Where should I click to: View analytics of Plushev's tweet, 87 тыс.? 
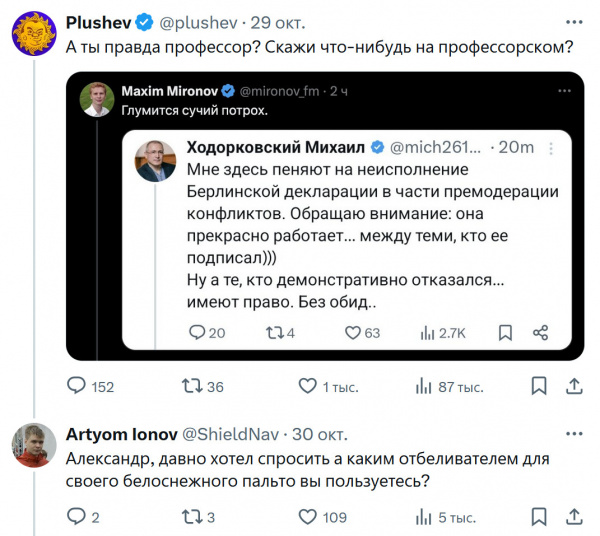[424, 386]
